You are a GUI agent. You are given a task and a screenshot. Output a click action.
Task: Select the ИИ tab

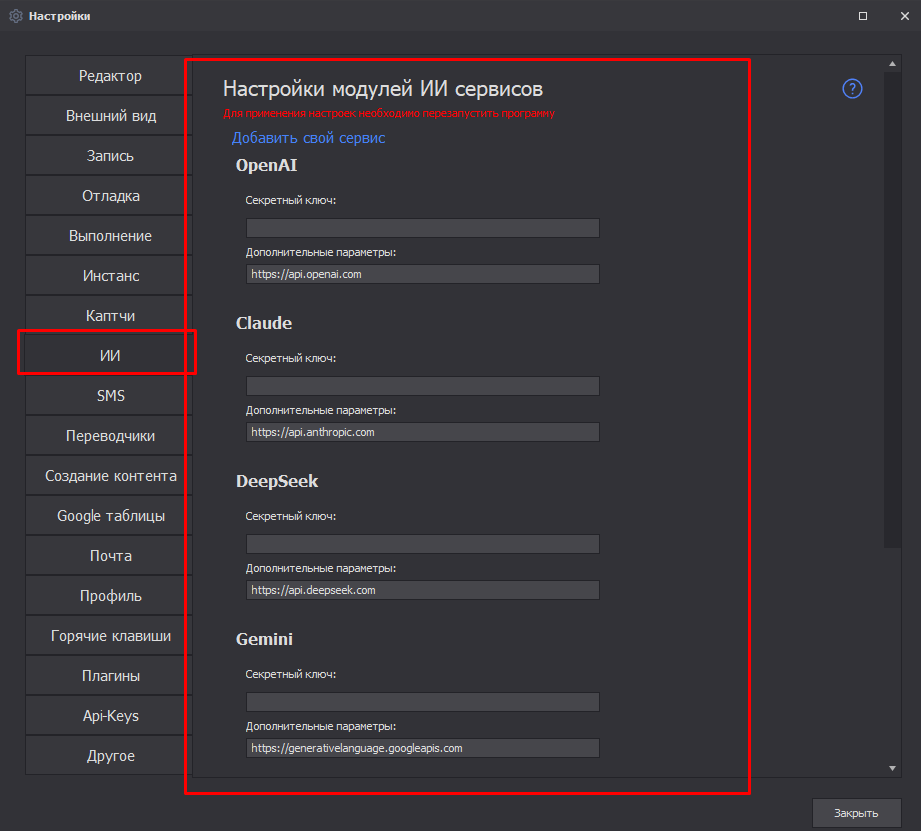click(109, 355)
